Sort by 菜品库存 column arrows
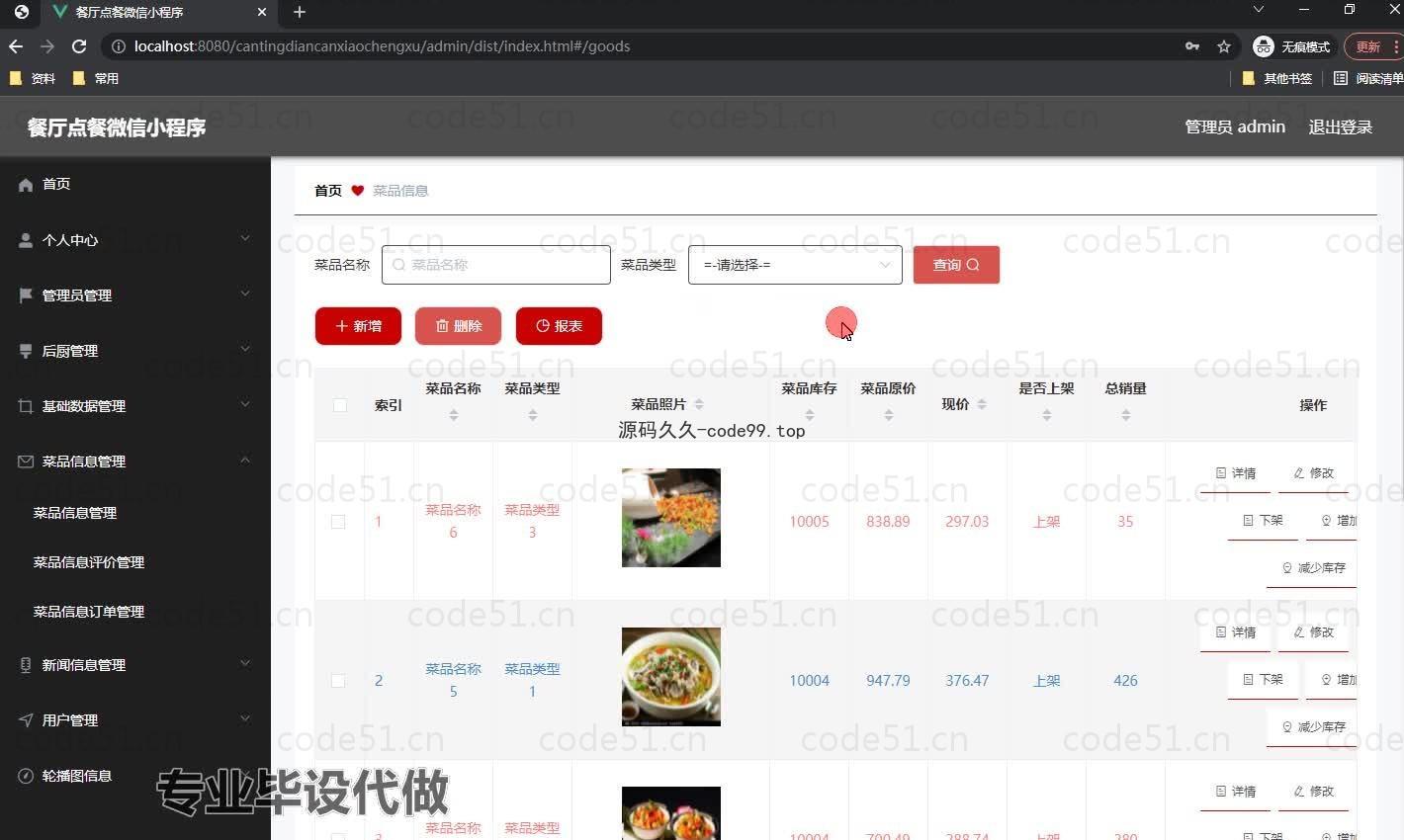1404x840 pixels. point(810,416)
